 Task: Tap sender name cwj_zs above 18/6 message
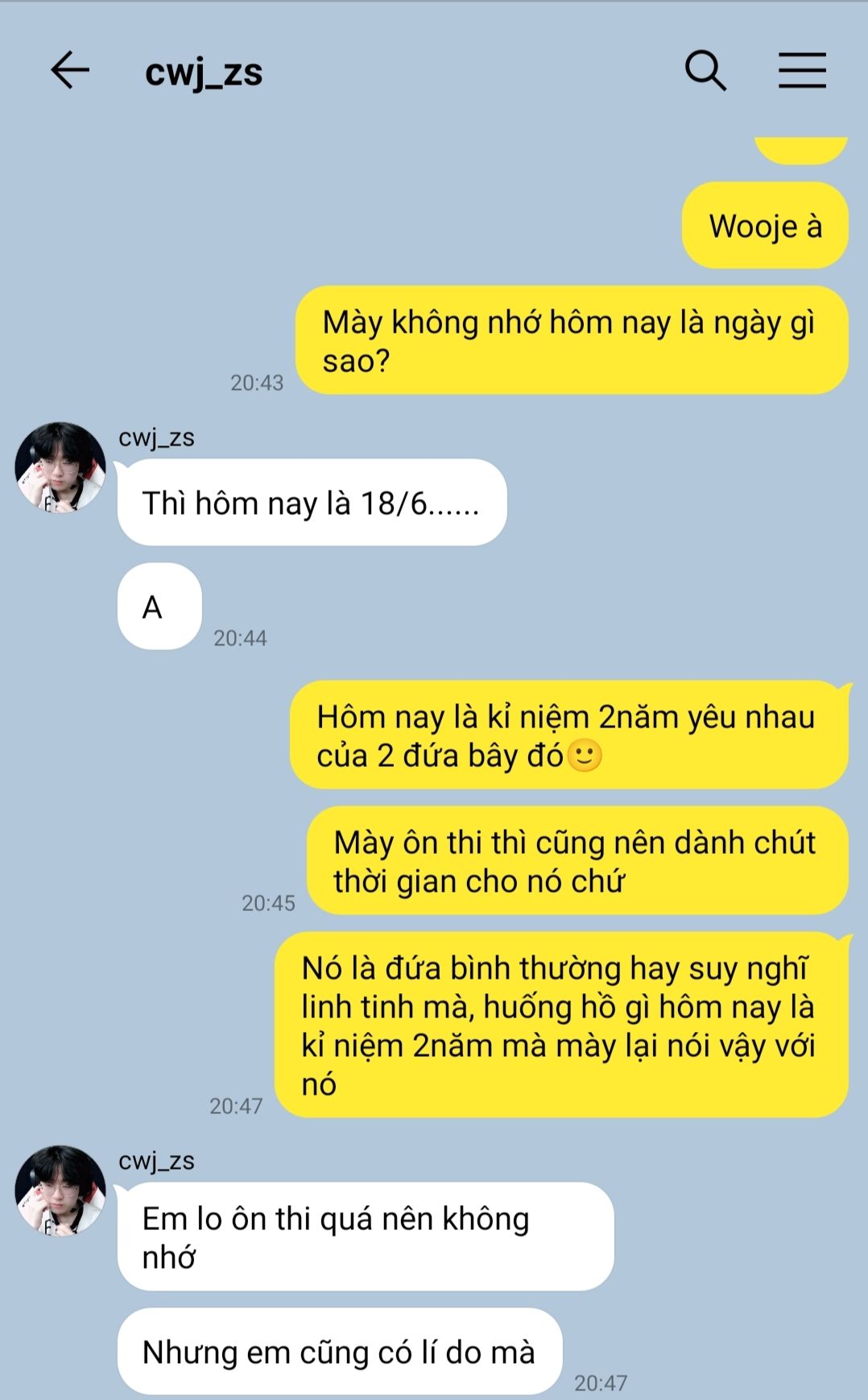click(156, 437)
